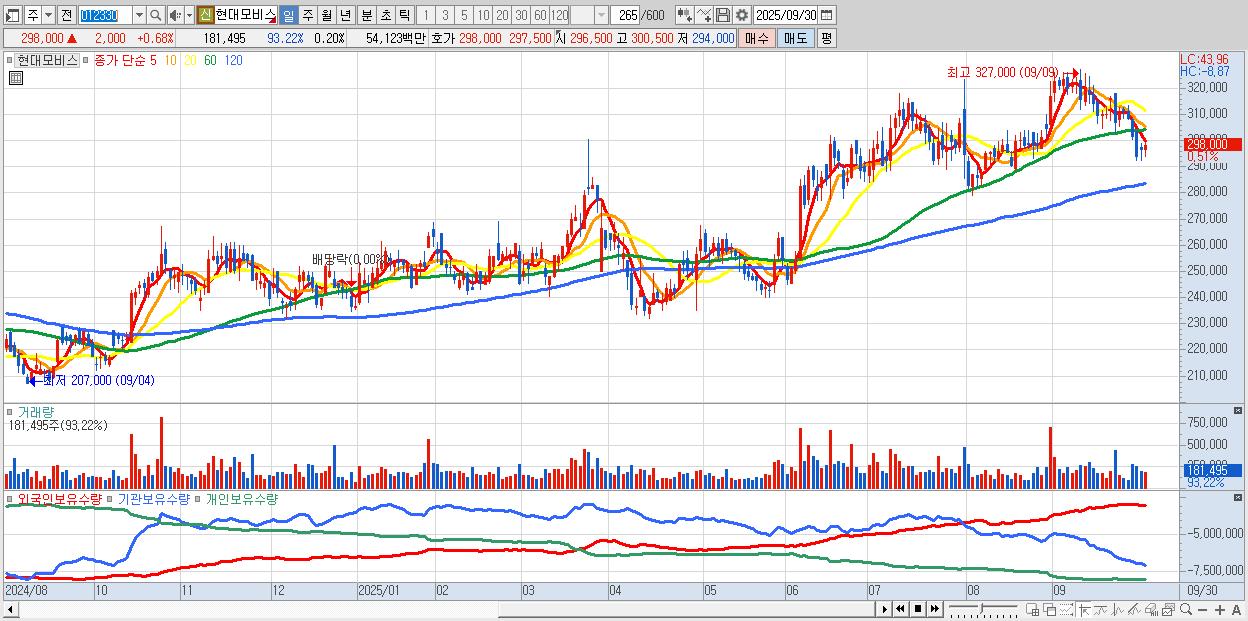This screenshot has width=1248, height=621.
Task: Click the 전 button beside the code field
Action: 66,15
